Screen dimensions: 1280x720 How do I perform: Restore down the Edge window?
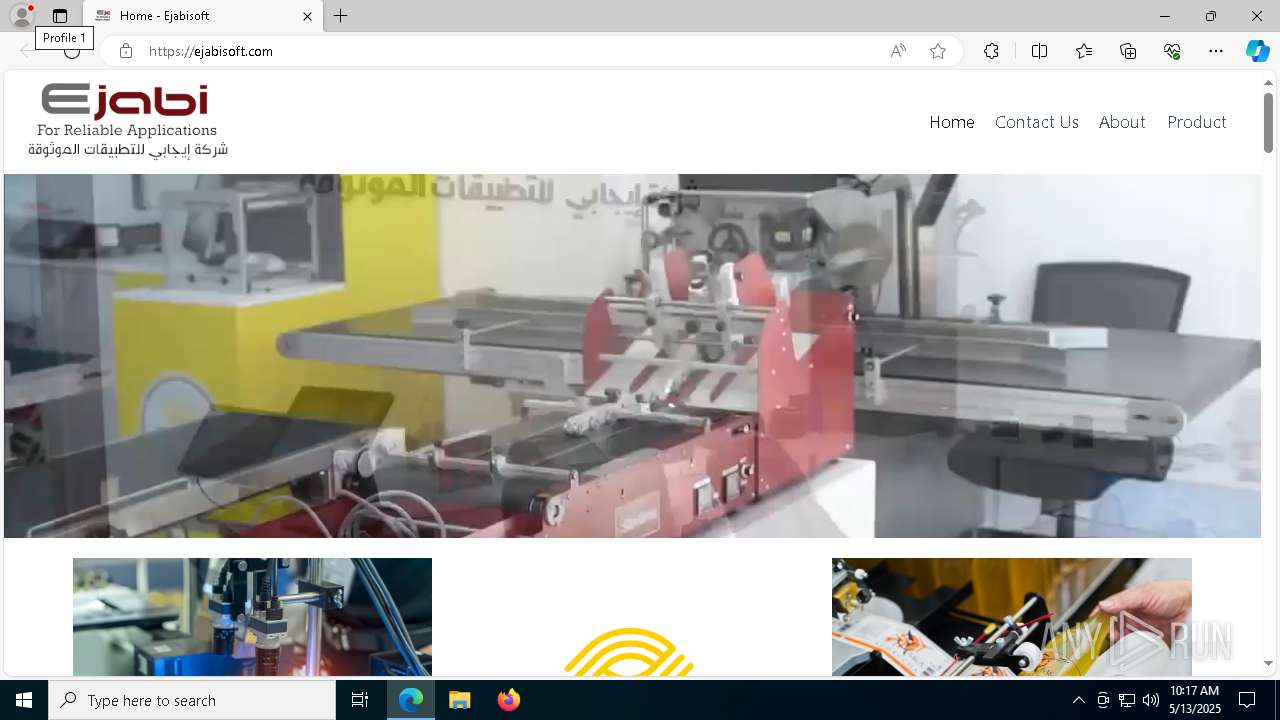[x=1211, y=16]
